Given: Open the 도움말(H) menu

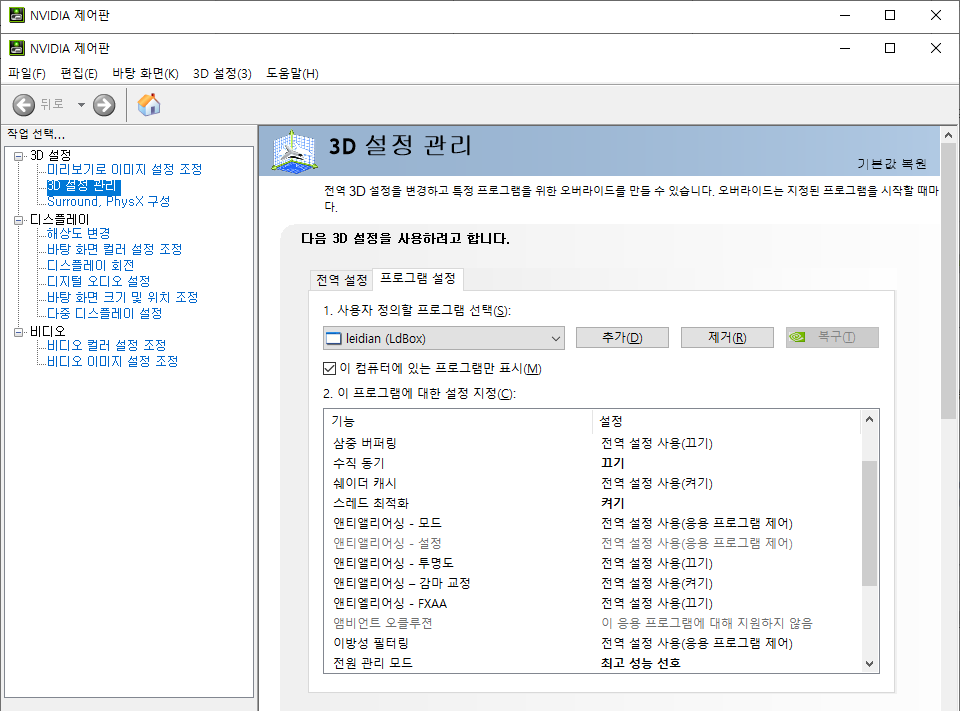Looking at the screenshot, I should 292,73.
